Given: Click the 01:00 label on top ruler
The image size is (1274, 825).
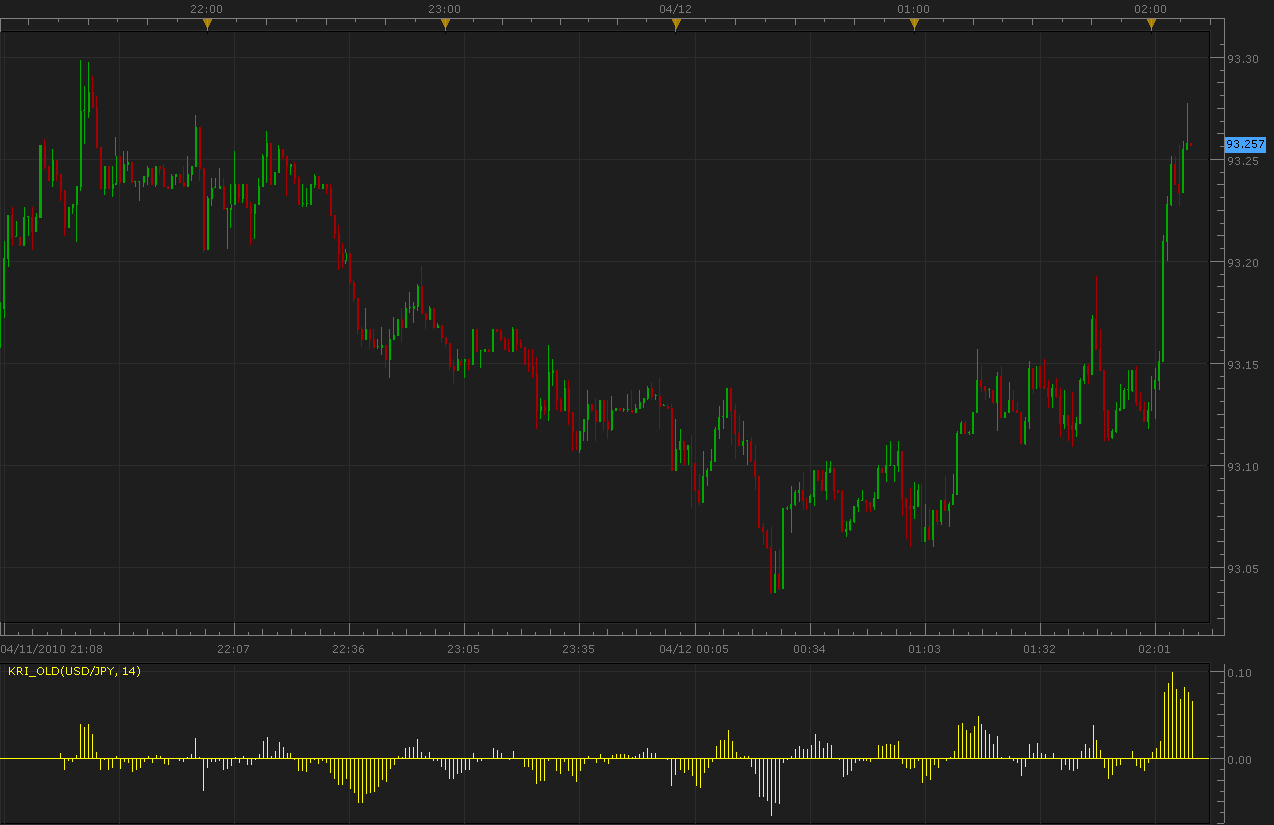Looking at the screenshot, I should pyautogui.click(x=914, y=9).
